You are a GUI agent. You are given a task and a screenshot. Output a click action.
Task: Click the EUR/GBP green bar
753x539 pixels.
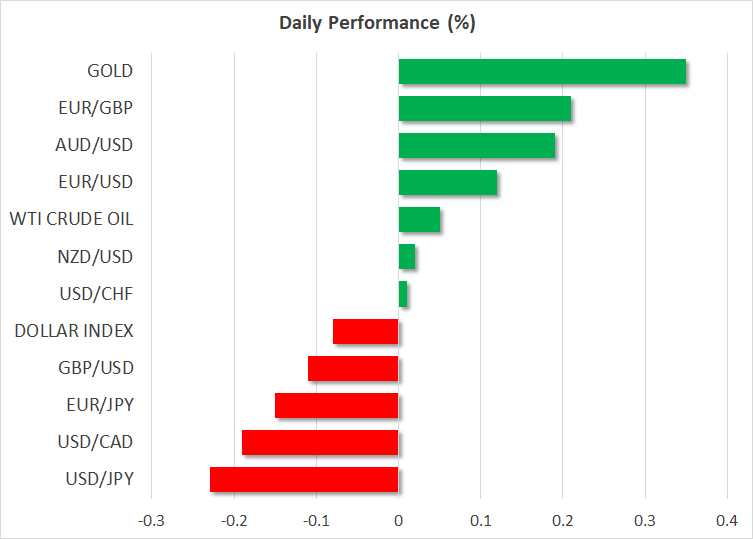pyautogui.click(x=484, y=109)
